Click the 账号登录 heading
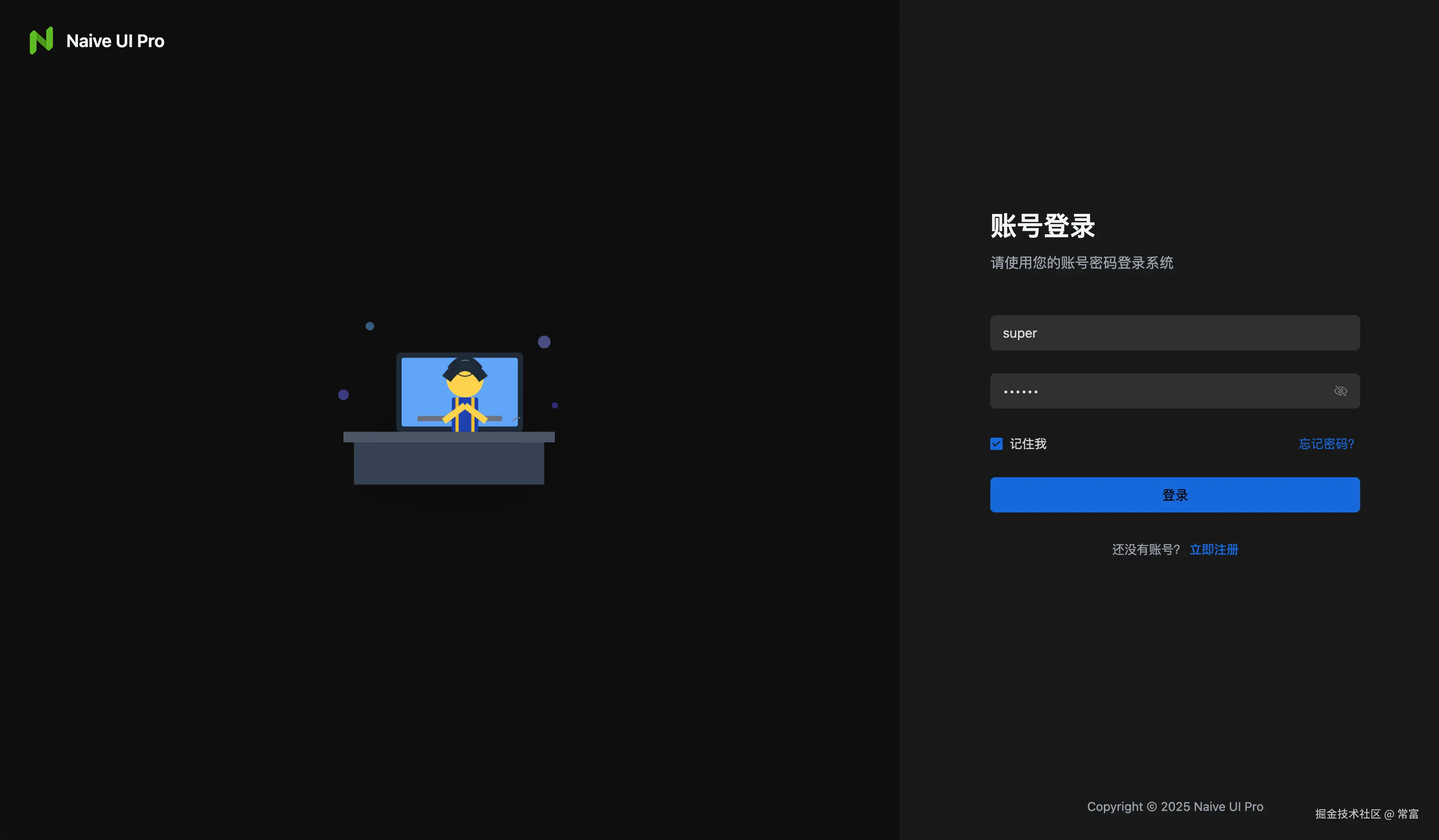 pyautogui.click(x=1042, y=225)
